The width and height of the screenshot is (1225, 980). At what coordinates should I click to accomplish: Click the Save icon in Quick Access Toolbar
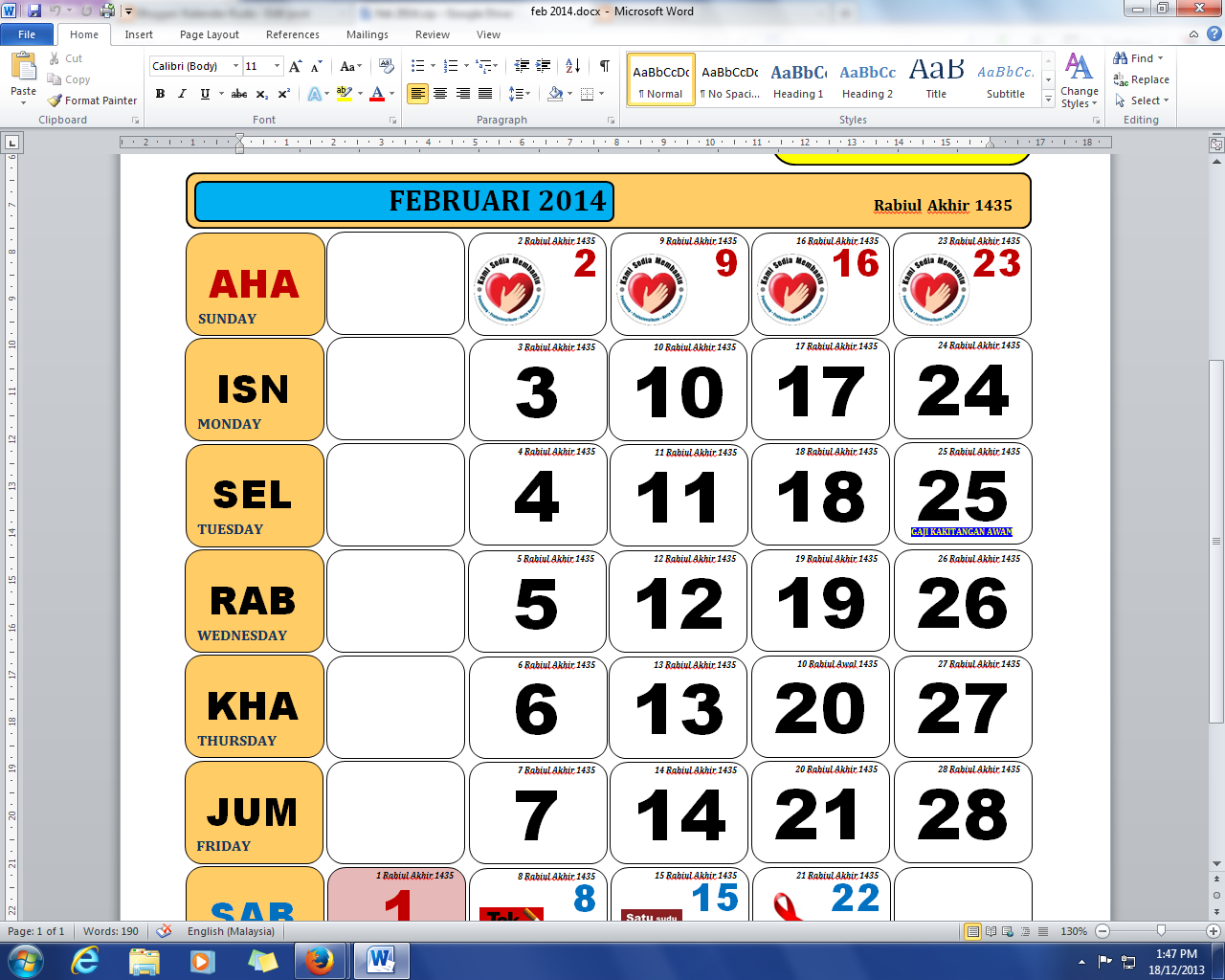(x=34, y=11)
